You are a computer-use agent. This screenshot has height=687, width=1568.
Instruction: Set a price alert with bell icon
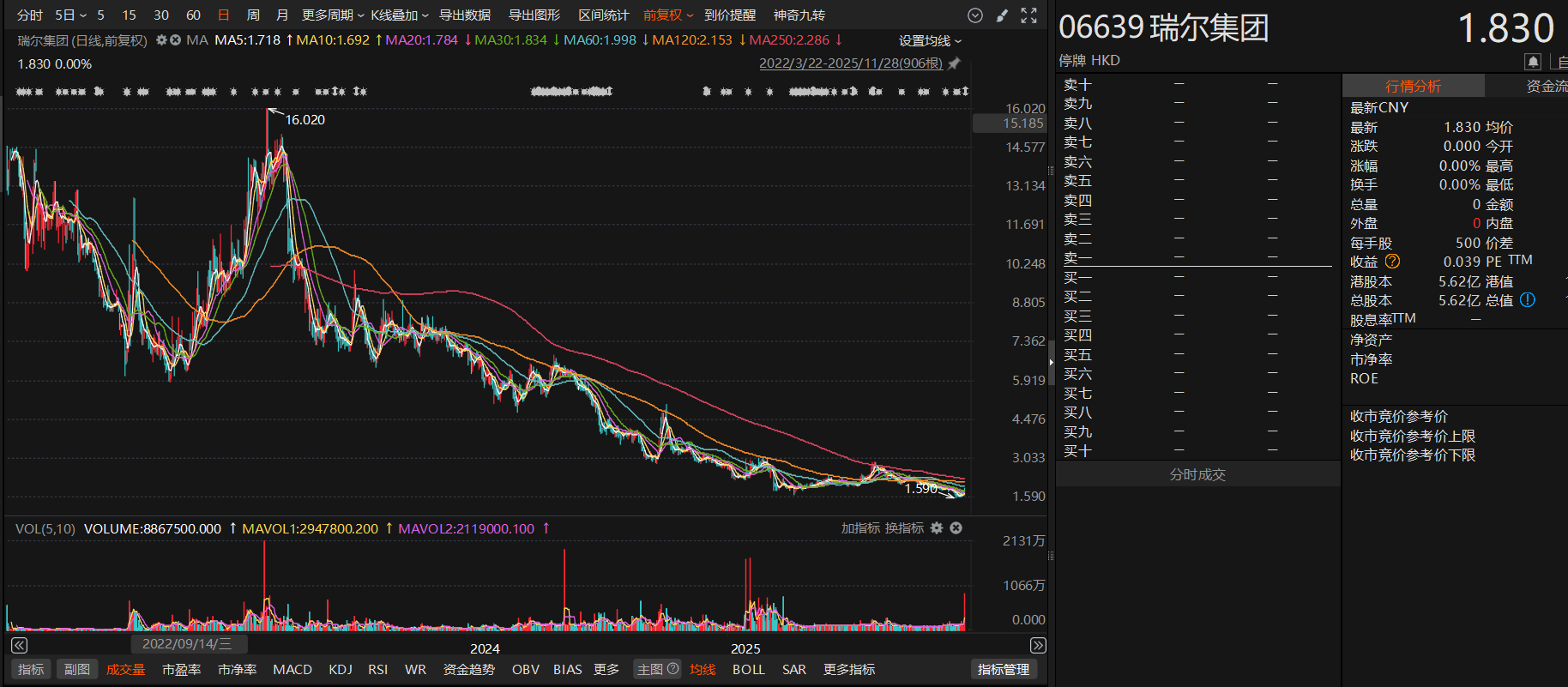point(1533,61)
